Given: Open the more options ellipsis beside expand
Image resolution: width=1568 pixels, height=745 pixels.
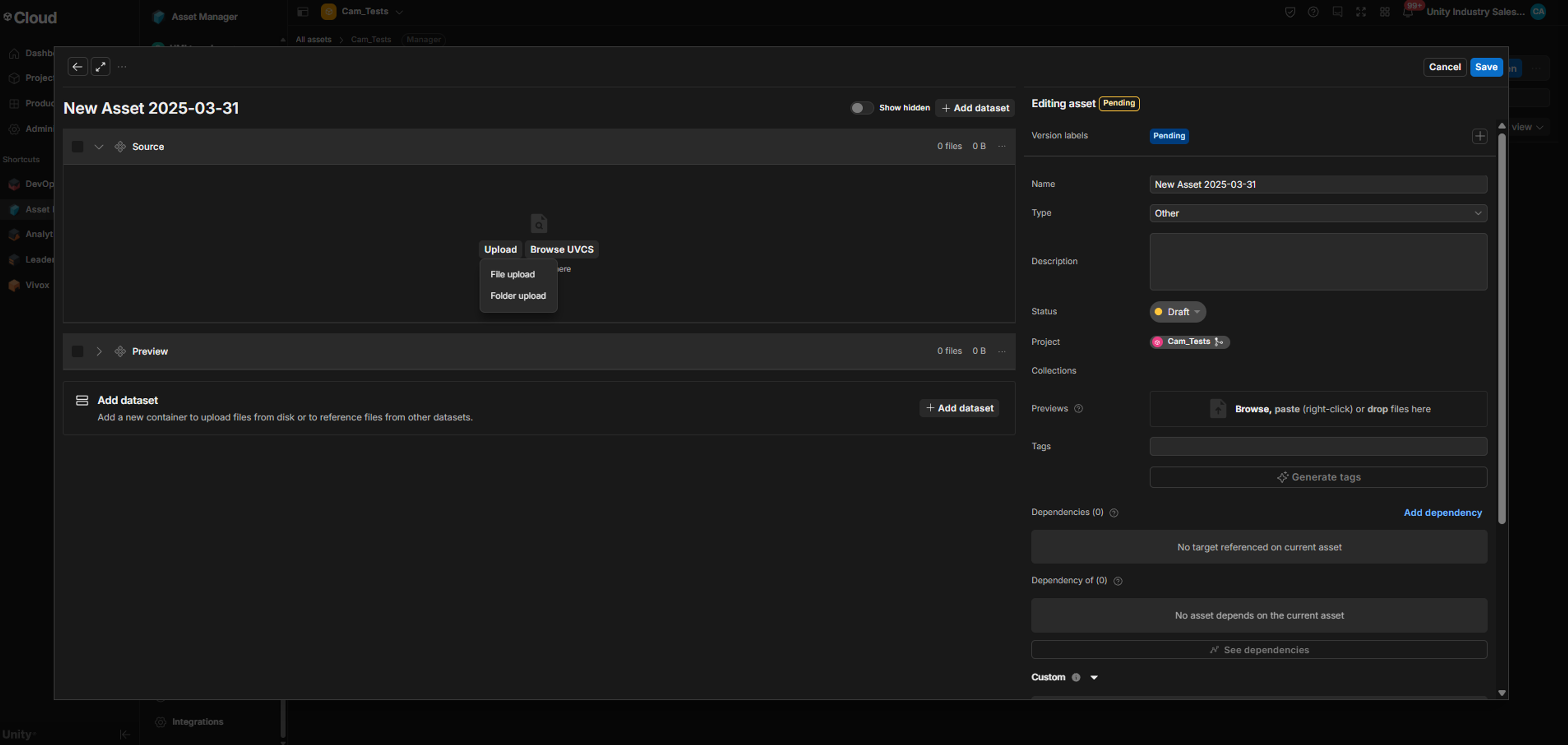Looking at the screenshot, I should tap(122, 67).
